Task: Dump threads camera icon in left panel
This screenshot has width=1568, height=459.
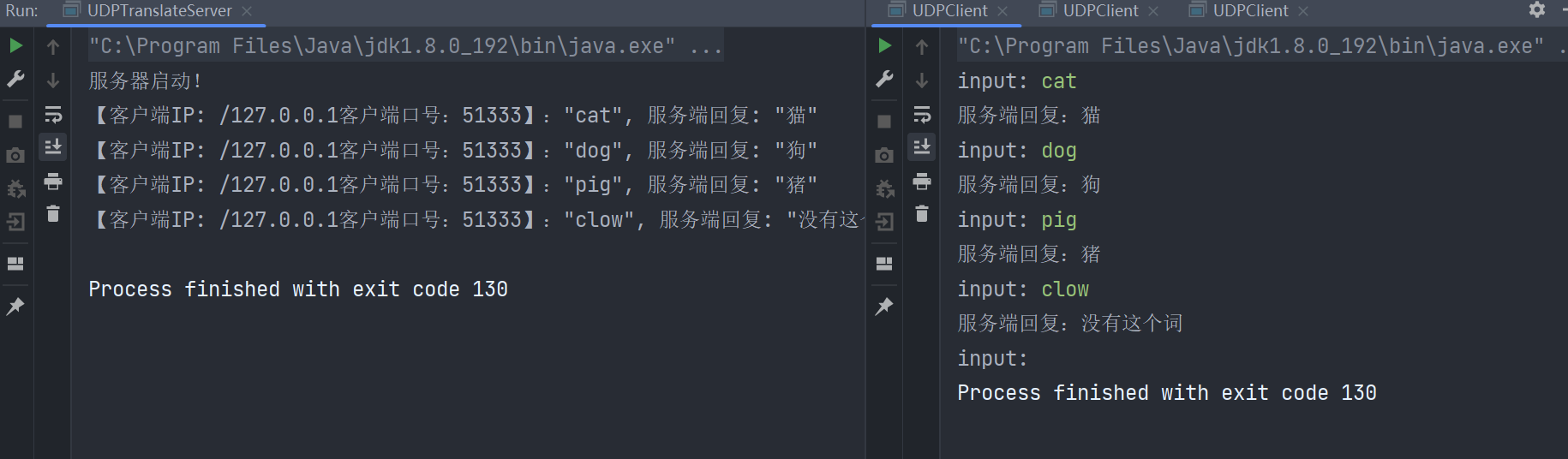Action: [x=15, y=155]
